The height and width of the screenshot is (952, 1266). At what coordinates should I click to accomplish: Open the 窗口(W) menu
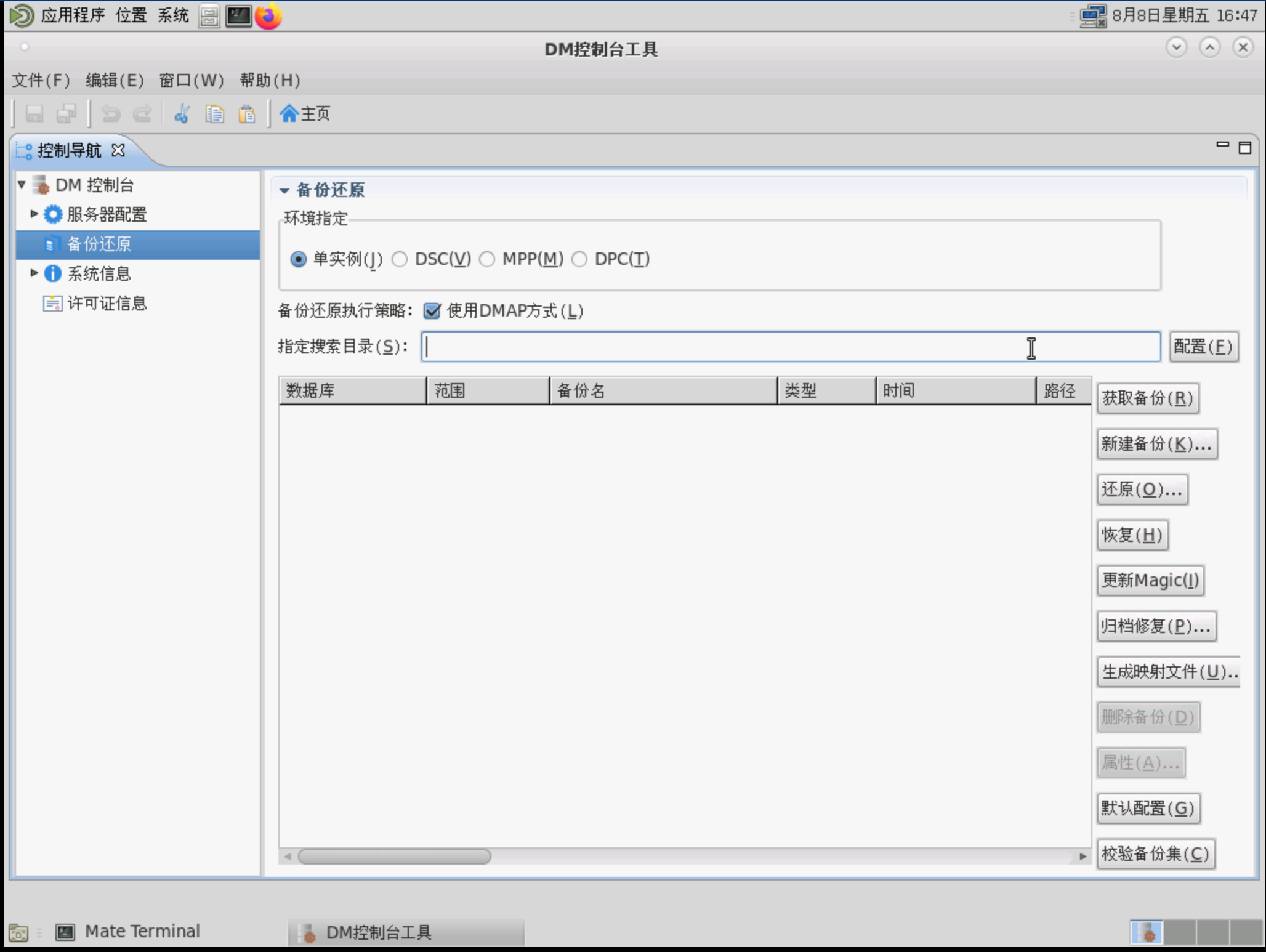pyautogui.click(x=191, y=80)
